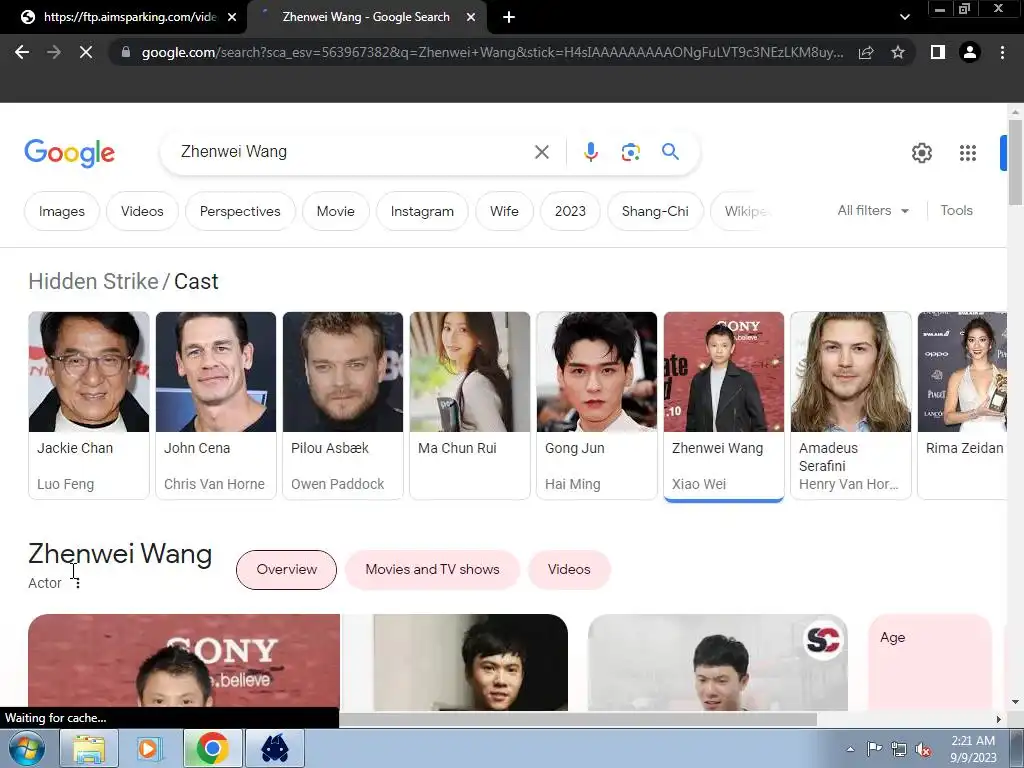This screenshot has height=768, width=1024.
Task: Close the aimsparking tab
Action: point(232,17)
